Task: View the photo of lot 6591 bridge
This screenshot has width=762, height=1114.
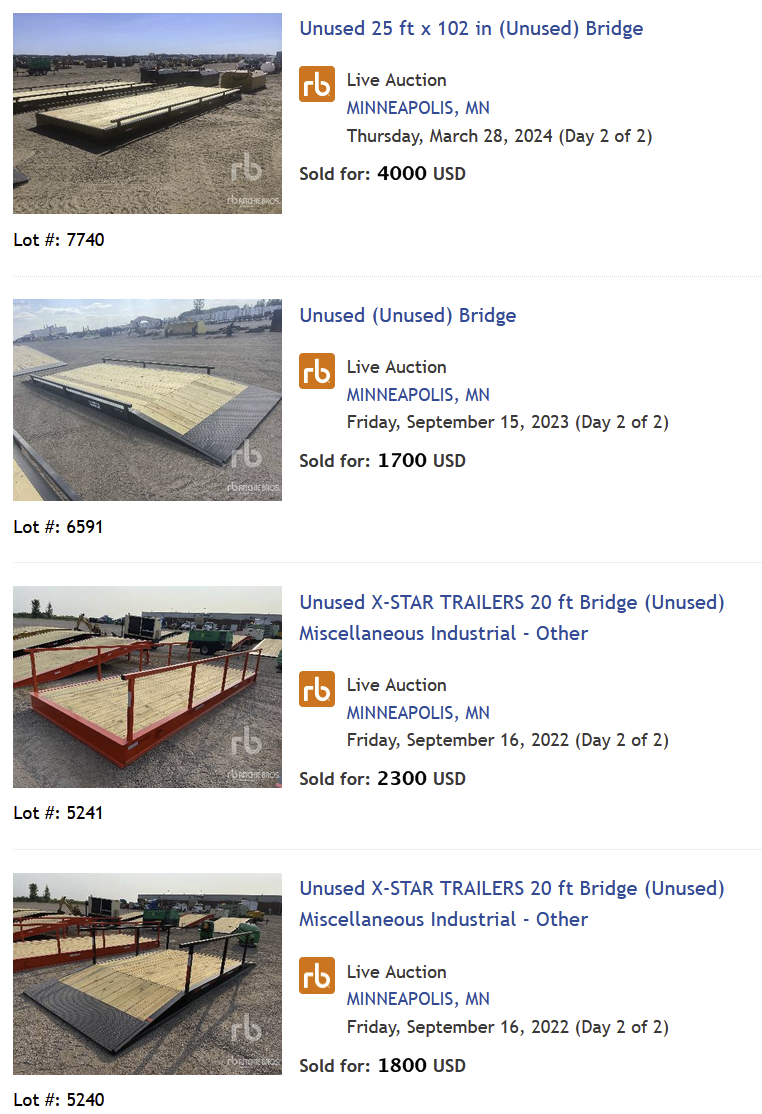Action: (x=147, y=400)
